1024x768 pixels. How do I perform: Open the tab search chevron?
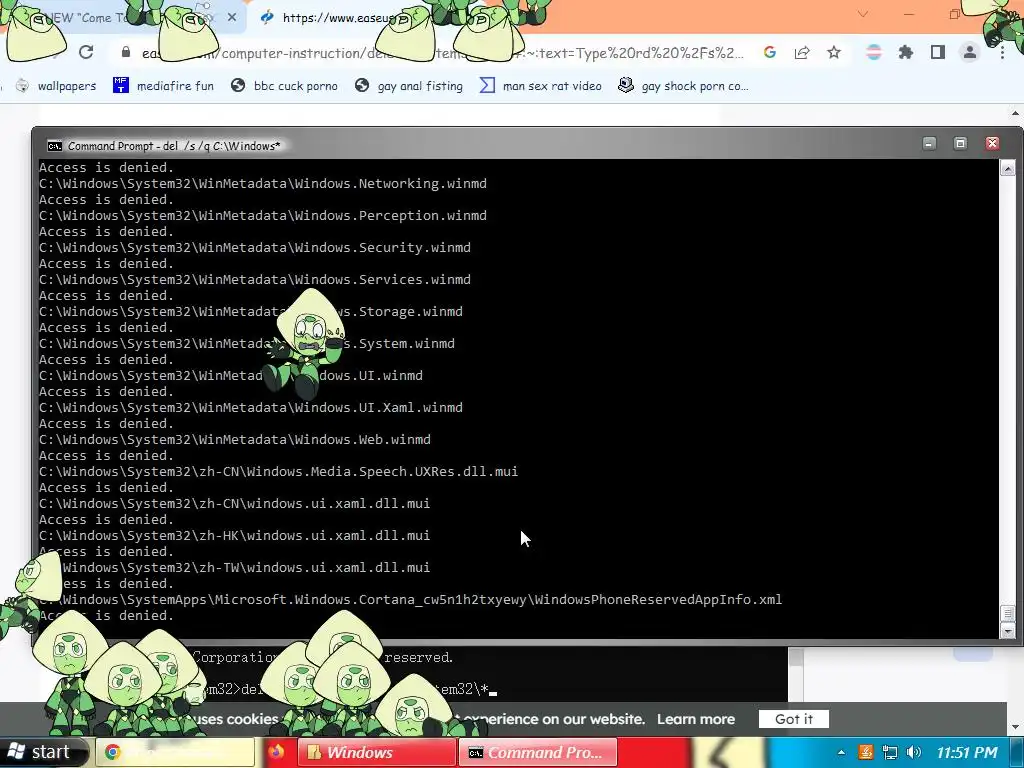pyautogui.click(x=863, y=14)
